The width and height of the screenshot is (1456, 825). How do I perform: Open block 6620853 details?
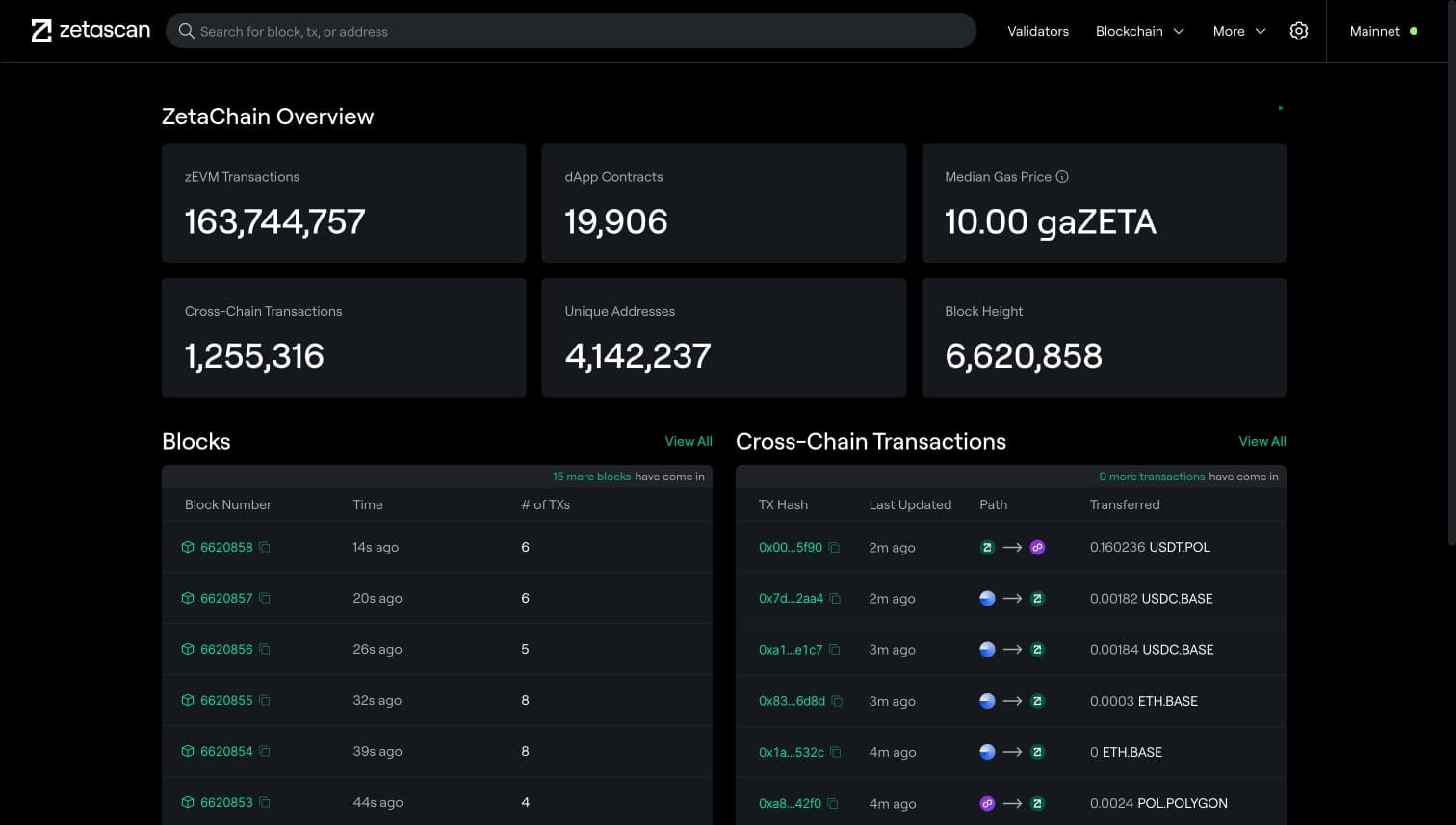point(226,802)
